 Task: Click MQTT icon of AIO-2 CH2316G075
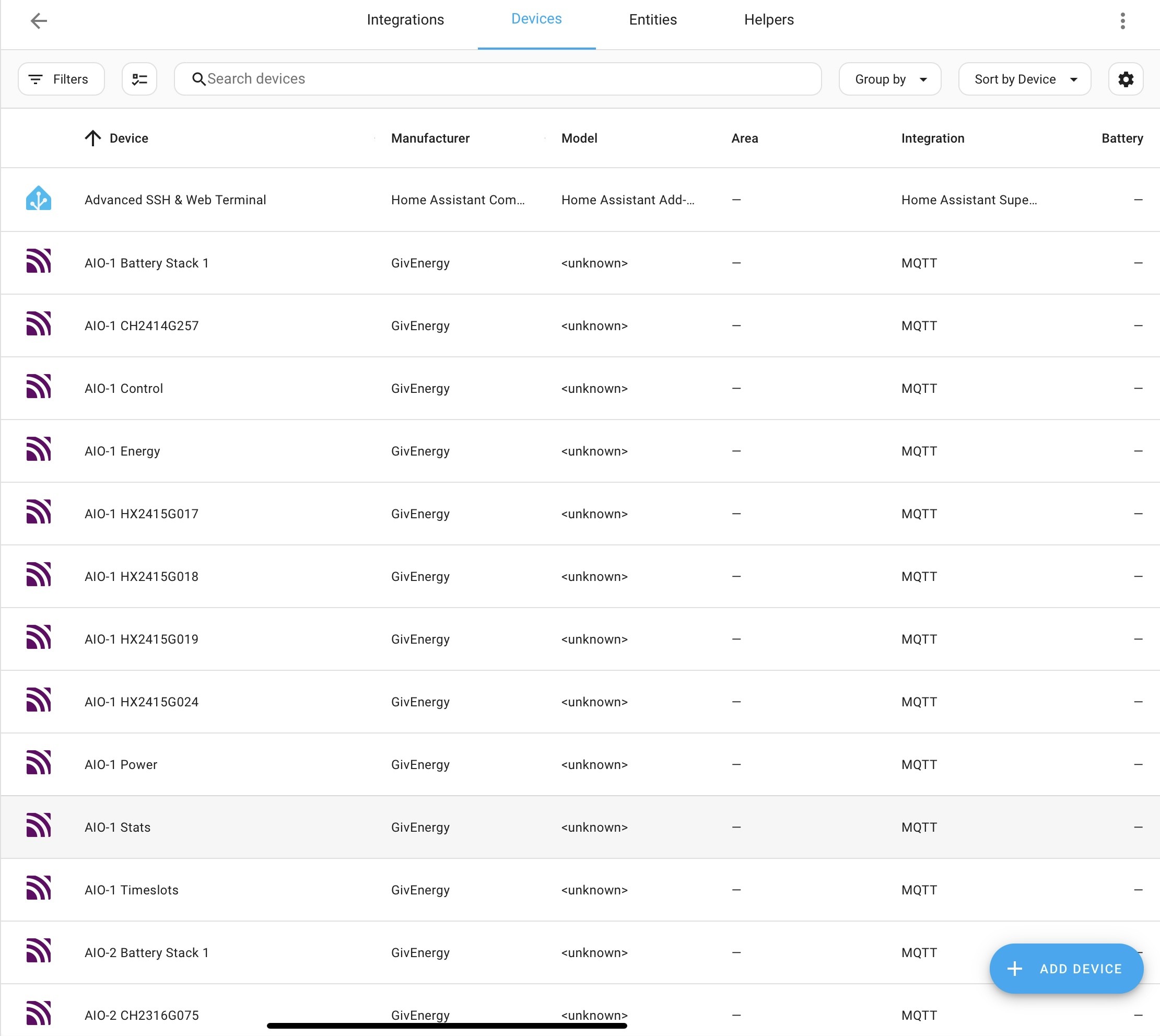click(x=39, y=1012)
